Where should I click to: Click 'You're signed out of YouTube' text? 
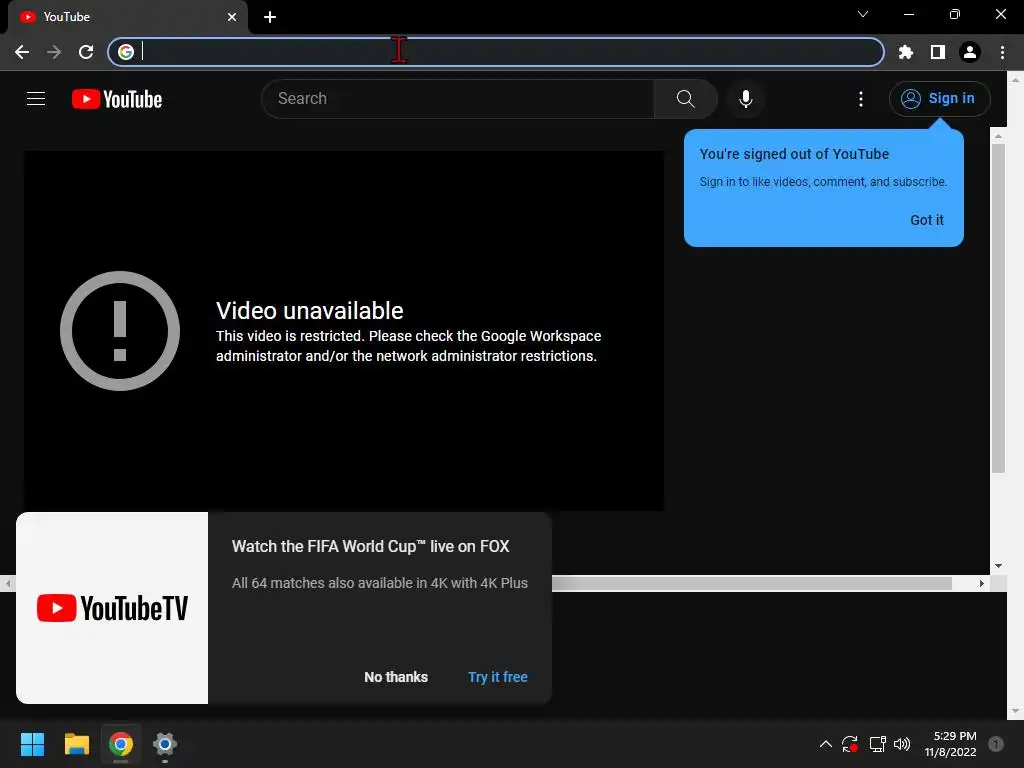pos(794,154)
